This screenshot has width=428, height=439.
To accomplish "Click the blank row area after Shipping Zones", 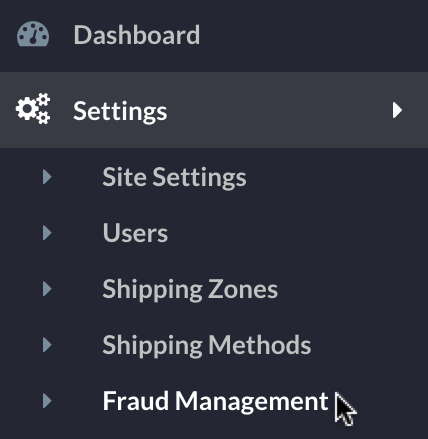I will 353,289.
